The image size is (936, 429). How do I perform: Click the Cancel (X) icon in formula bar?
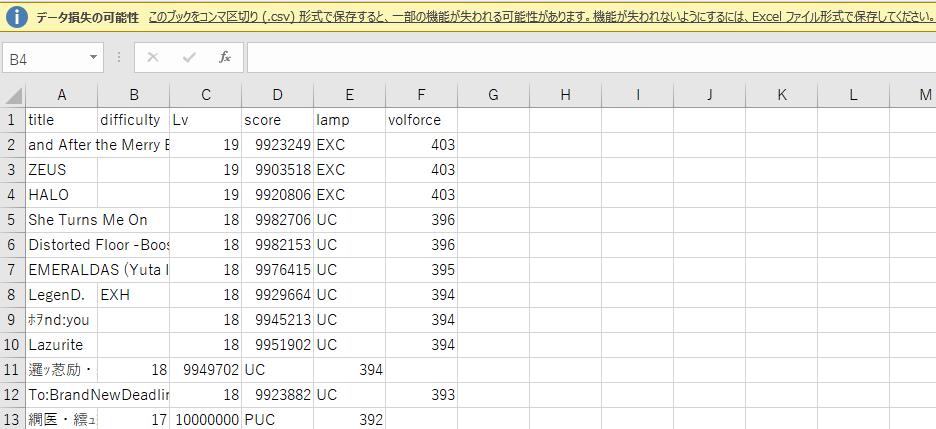point(153,58)
